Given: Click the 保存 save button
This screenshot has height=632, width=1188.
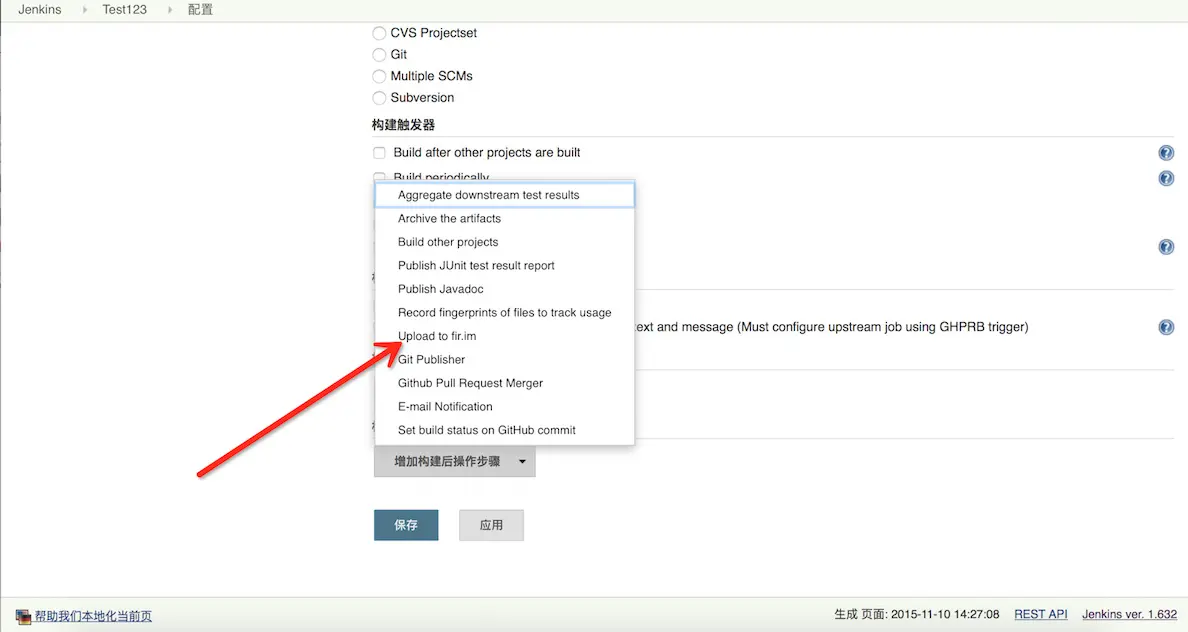Looking at the screenshot, I should (406, 524).
